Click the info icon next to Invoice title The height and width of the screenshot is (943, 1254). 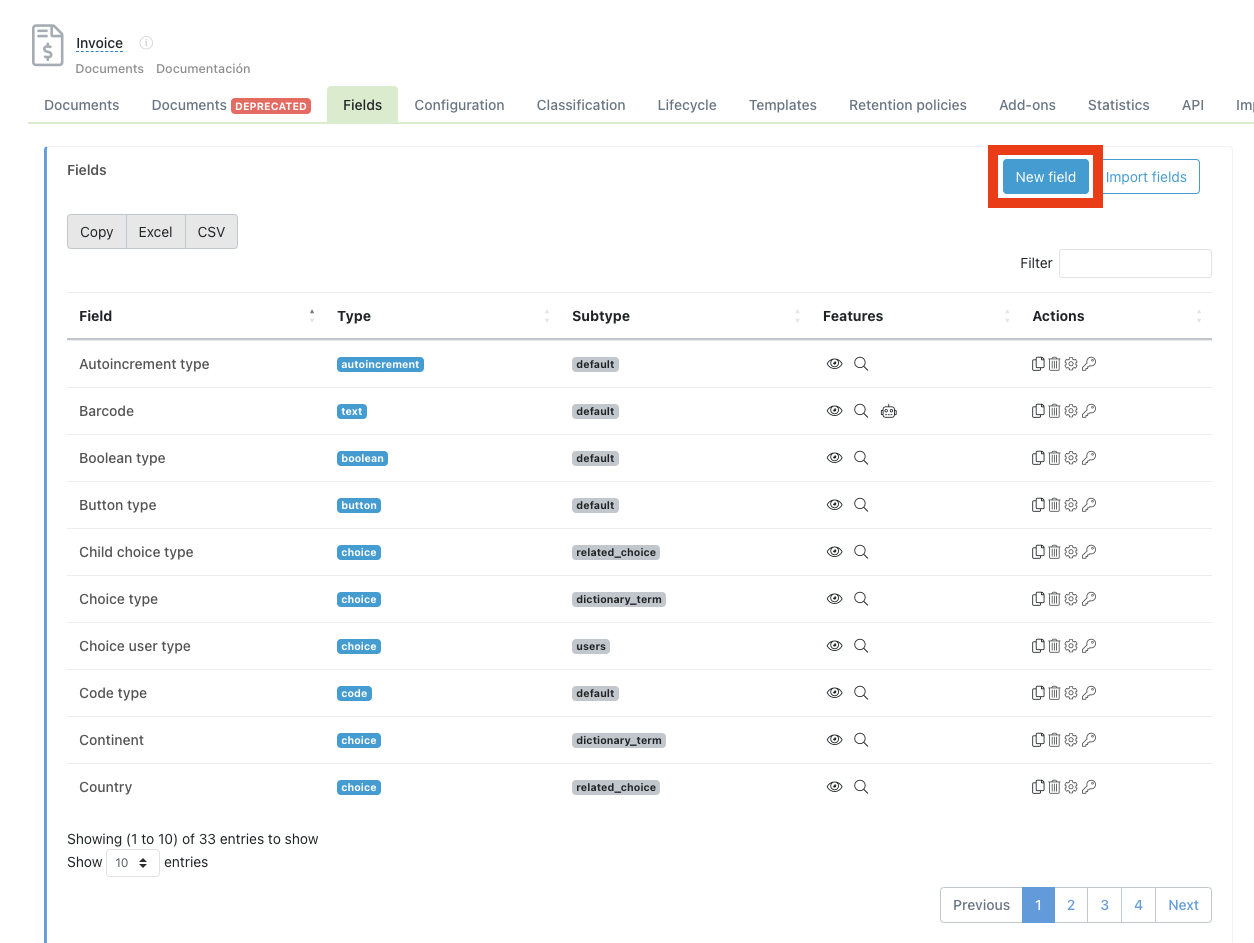(x=146, y=43)
